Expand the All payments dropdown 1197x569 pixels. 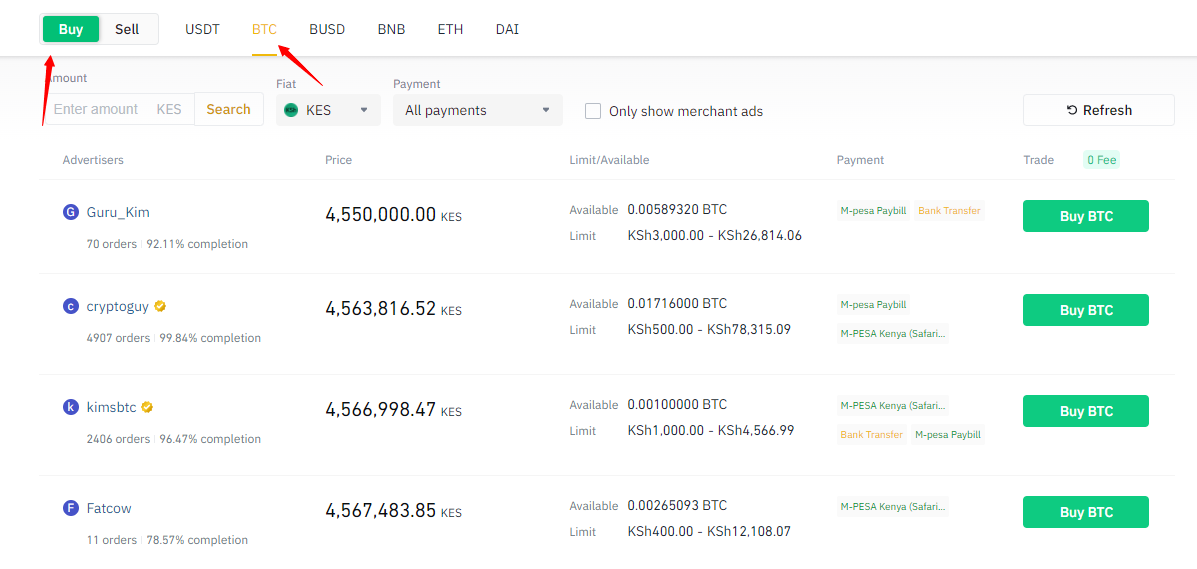point(477,110)
